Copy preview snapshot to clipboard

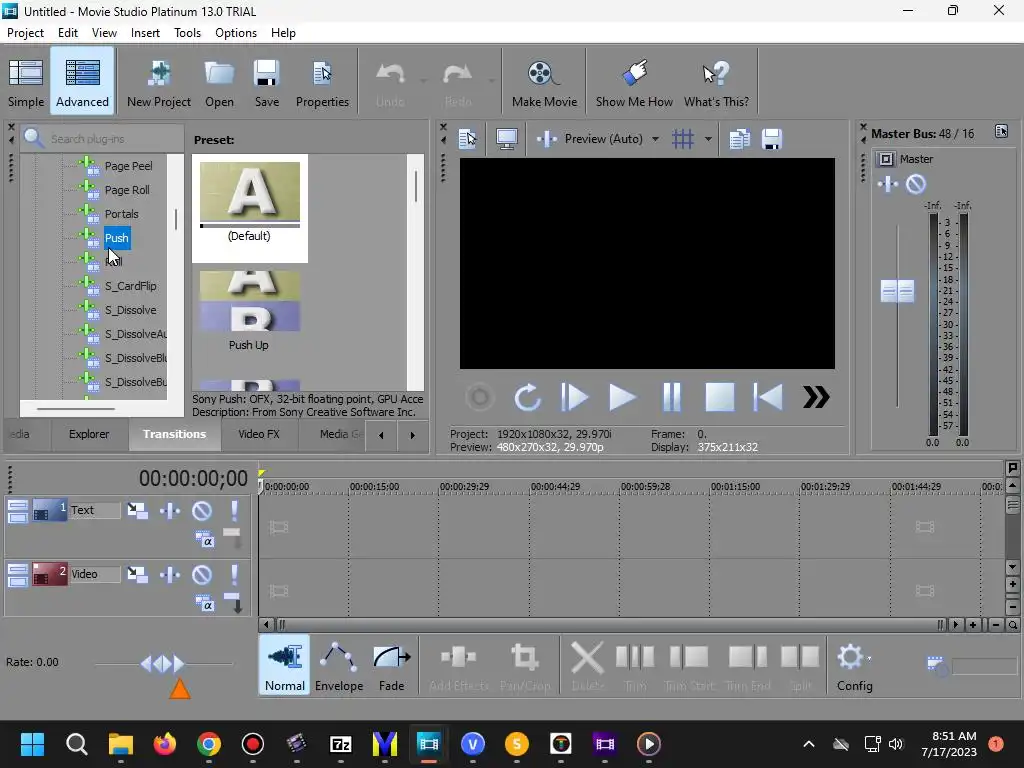pos(739,139)
